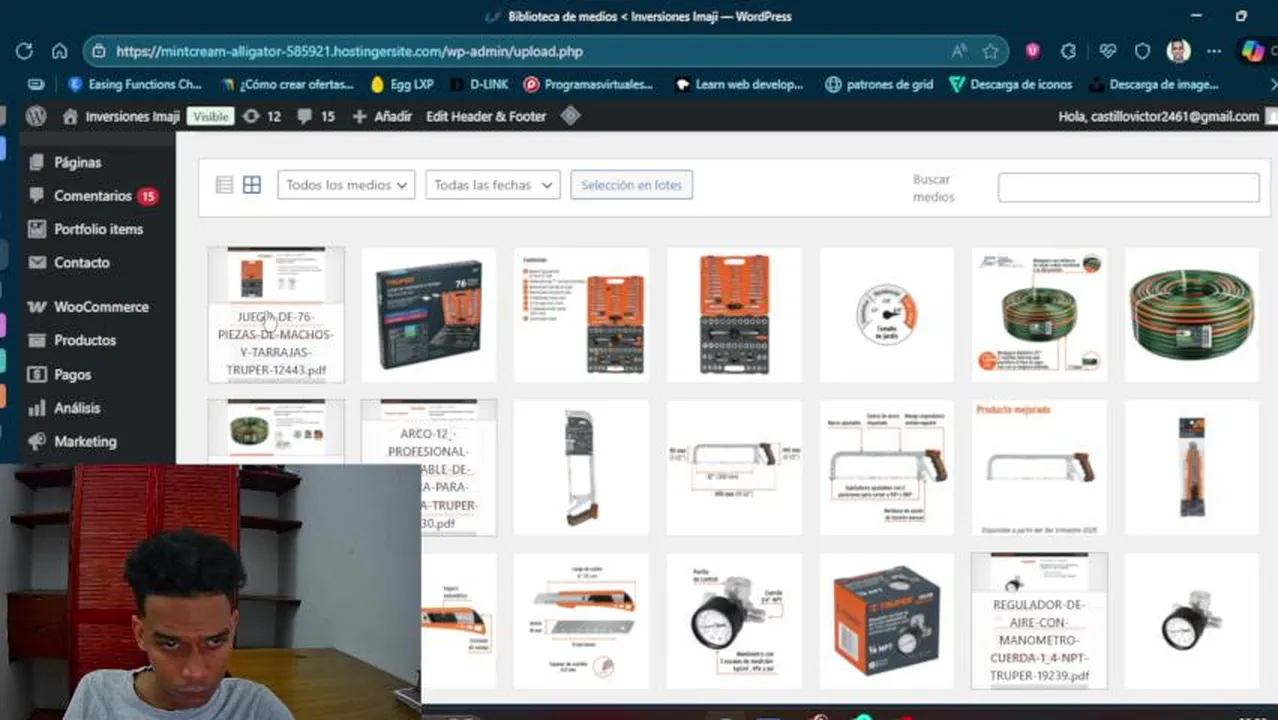Open browser profile avatar
Image resolution: width=1278 pixels, height=720 pixels.
click(1178, 51)
